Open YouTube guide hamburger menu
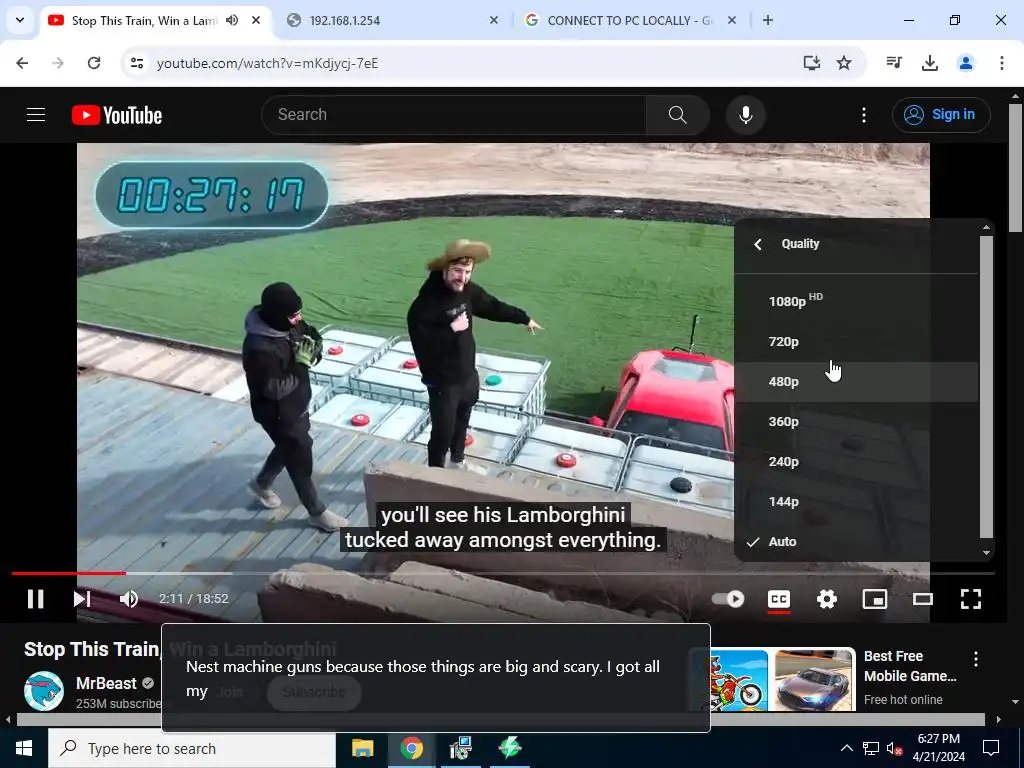1024x768 pixels. (x=36, y=115)
